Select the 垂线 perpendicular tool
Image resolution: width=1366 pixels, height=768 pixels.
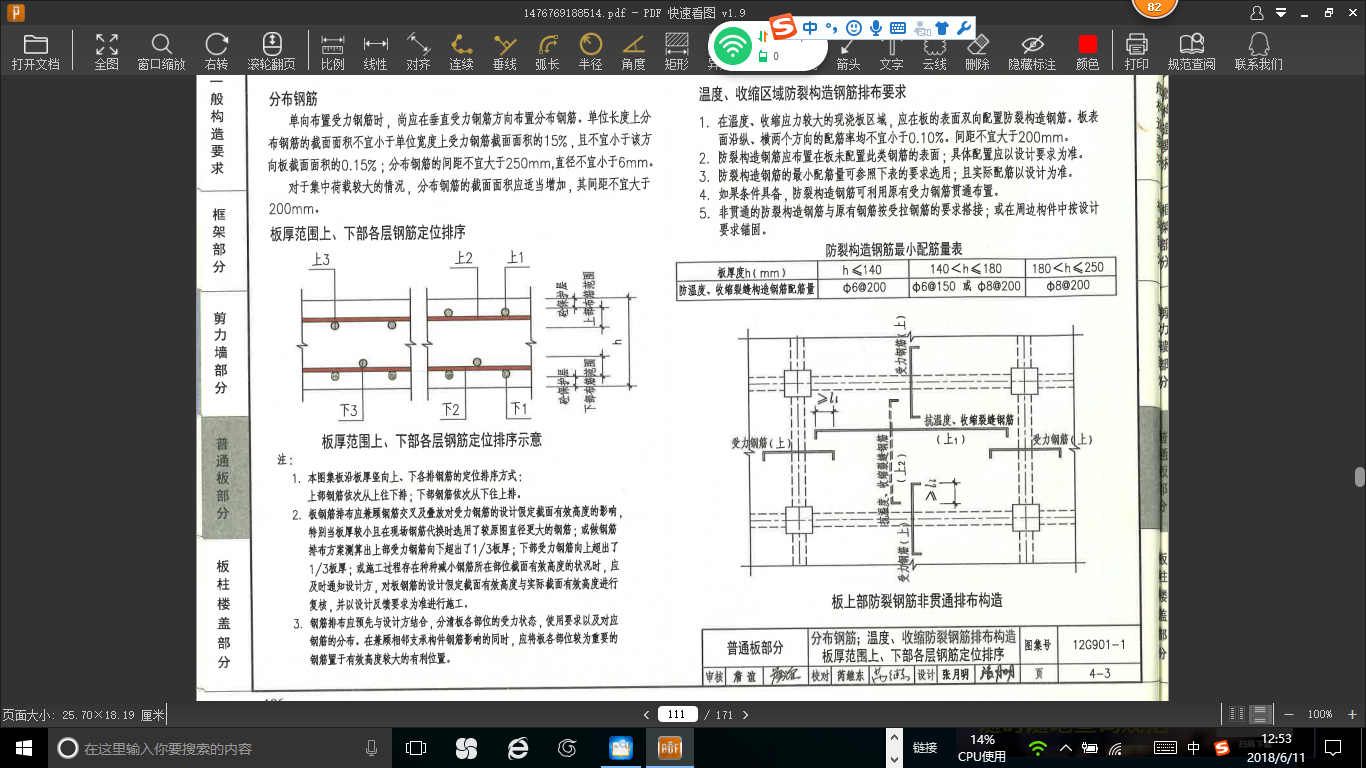[x=505, y=52]
